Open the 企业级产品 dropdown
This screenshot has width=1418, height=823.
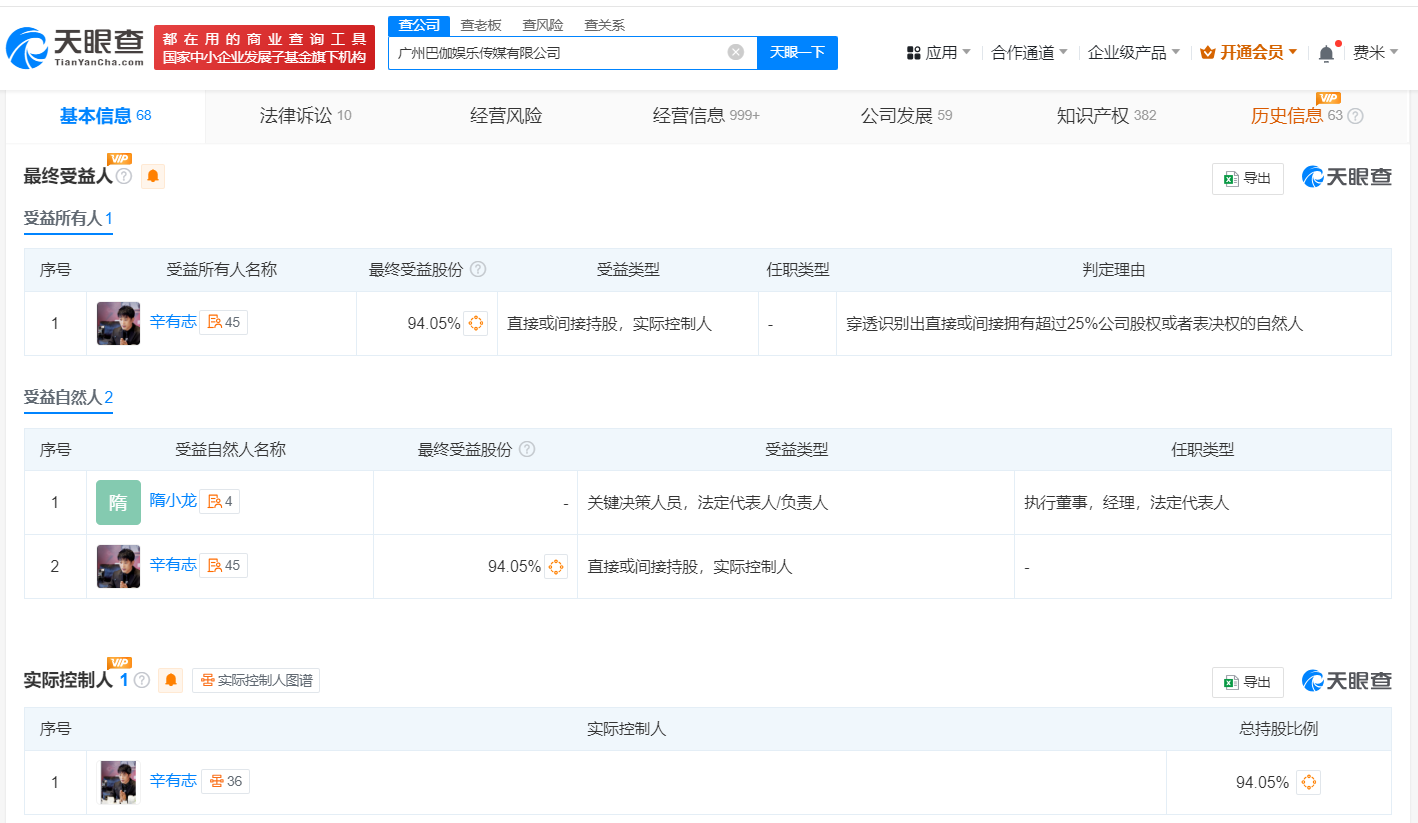tap(1133, 52)
